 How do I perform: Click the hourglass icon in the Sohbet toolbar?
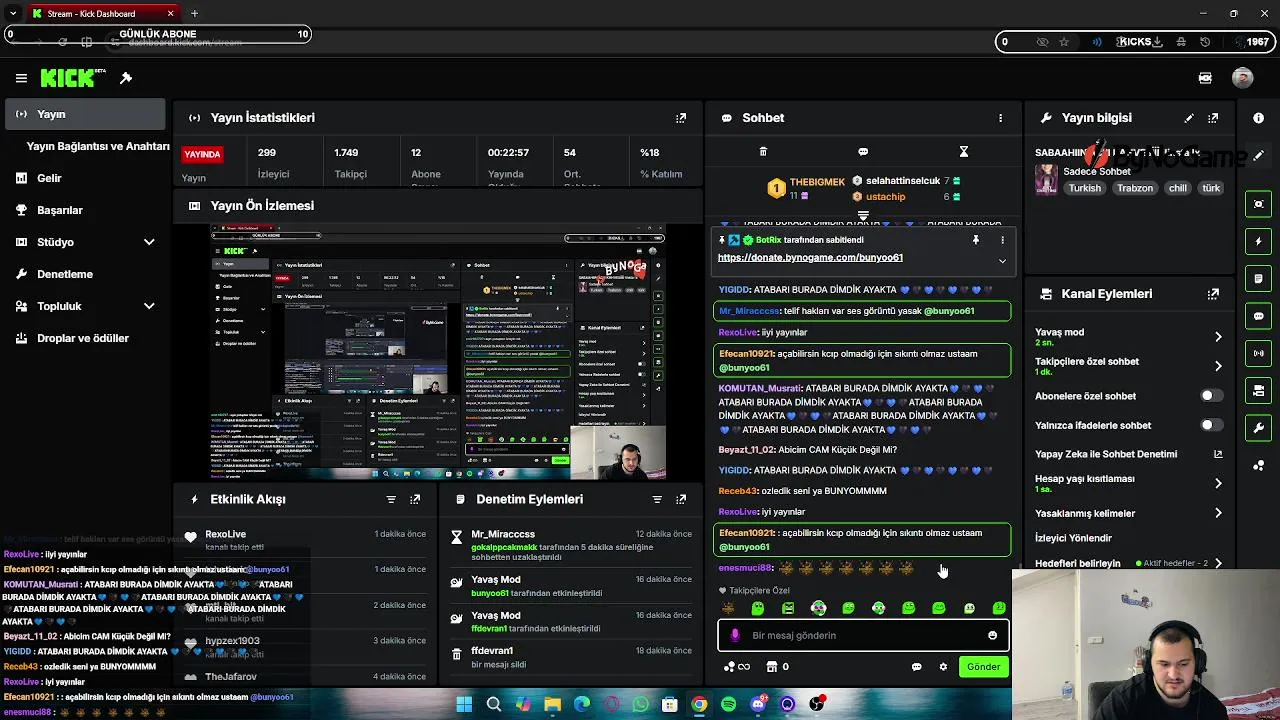click(x=964, y=152)
